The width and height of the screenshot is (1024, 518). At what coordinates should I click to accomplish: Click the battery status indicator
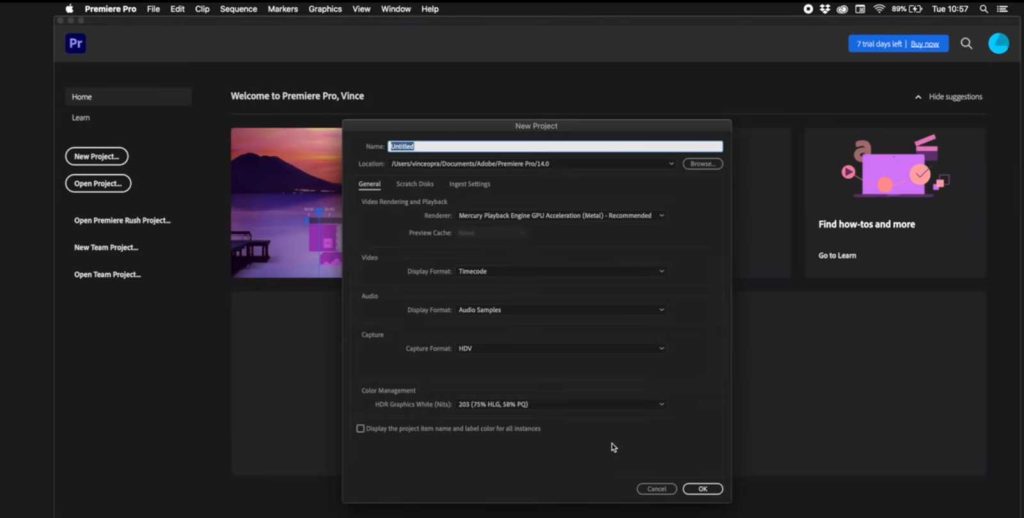coord(906,9)
